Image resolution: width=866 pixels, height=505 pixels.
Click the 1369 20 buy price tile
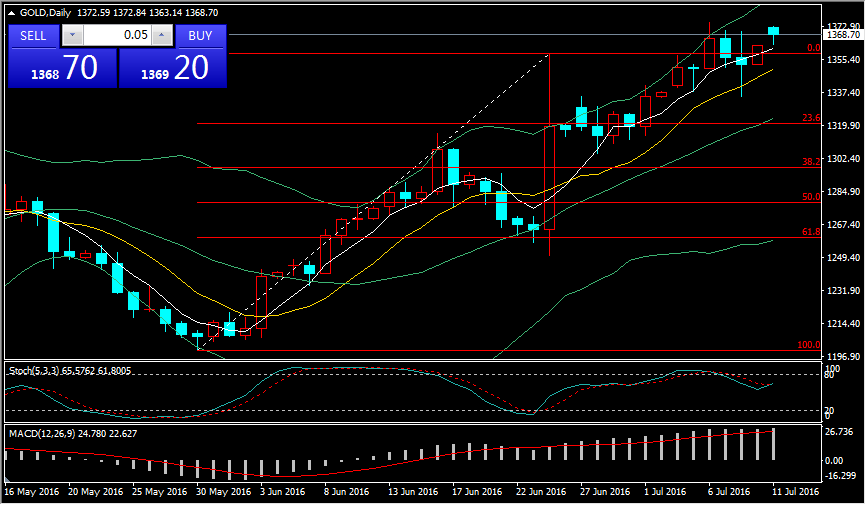pyautogui.click(x=173, y=68)
